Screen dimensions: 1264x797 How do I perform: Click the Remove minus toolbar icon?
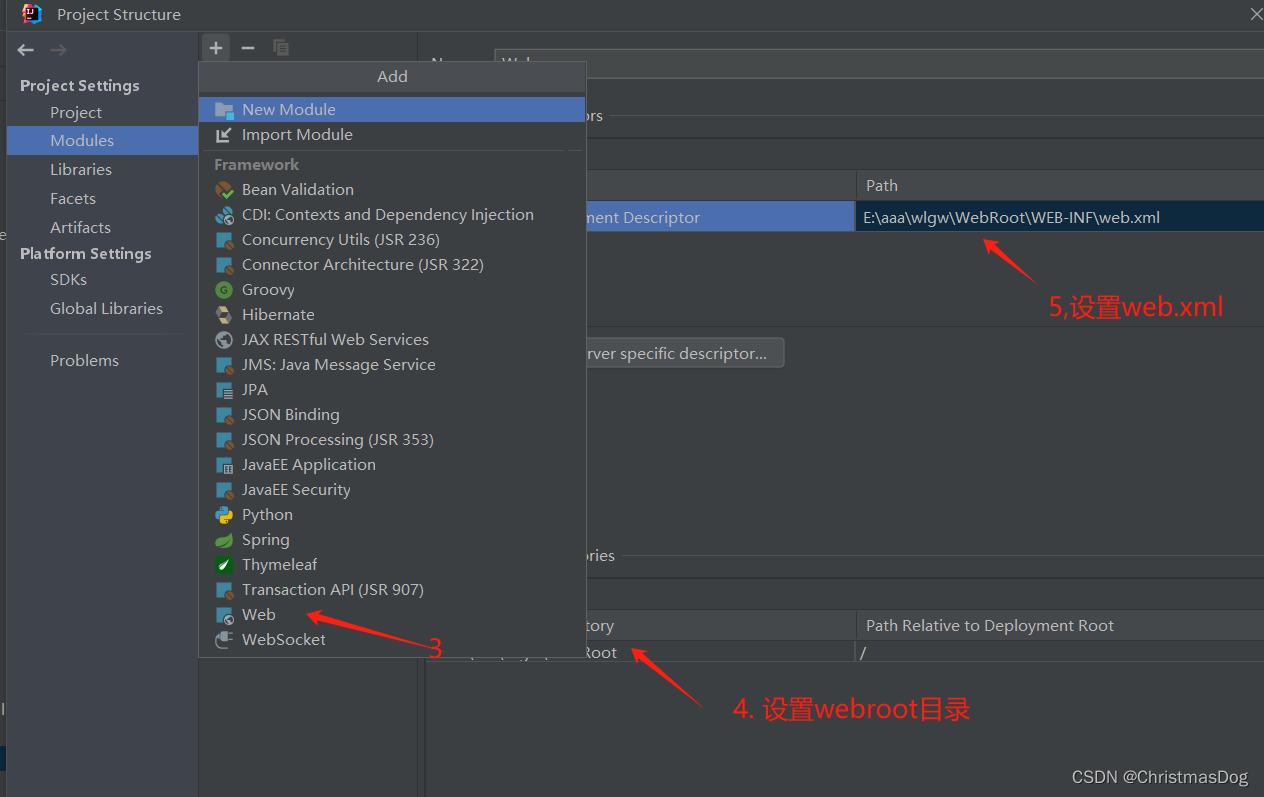(246, 47)
